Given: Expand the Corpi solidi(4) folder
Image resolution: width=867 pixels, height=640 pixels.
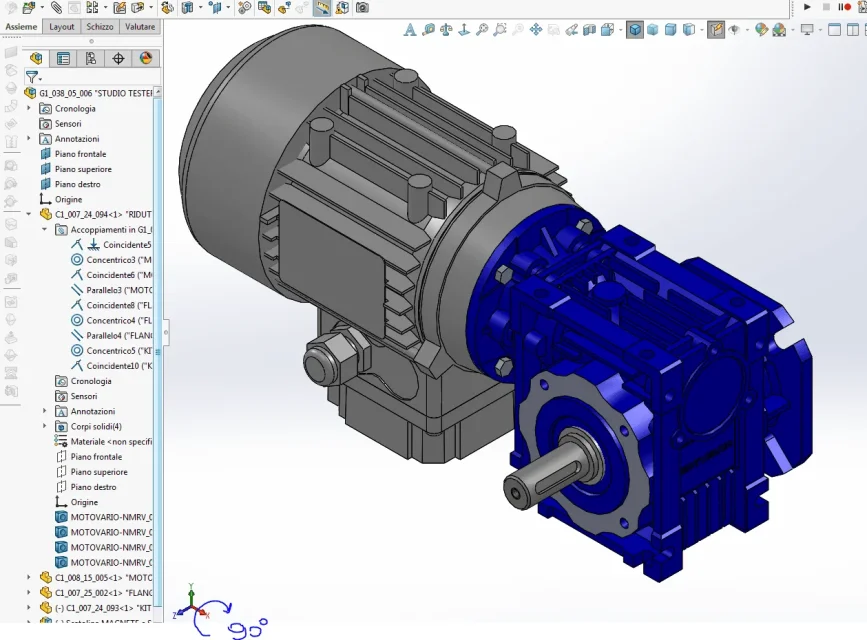Looking at the screenshot, I should (x=45, y=426).
